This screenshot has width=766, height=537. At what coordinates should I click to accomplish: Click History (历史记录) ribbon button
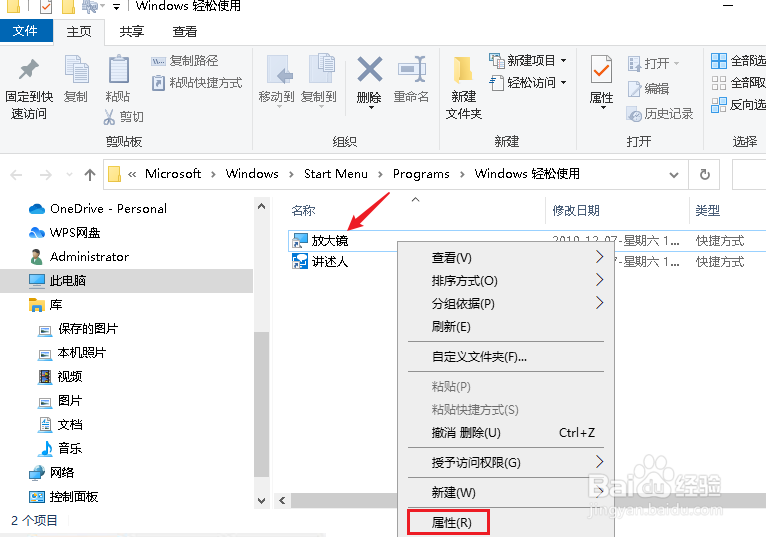click(x=660, y=114)
